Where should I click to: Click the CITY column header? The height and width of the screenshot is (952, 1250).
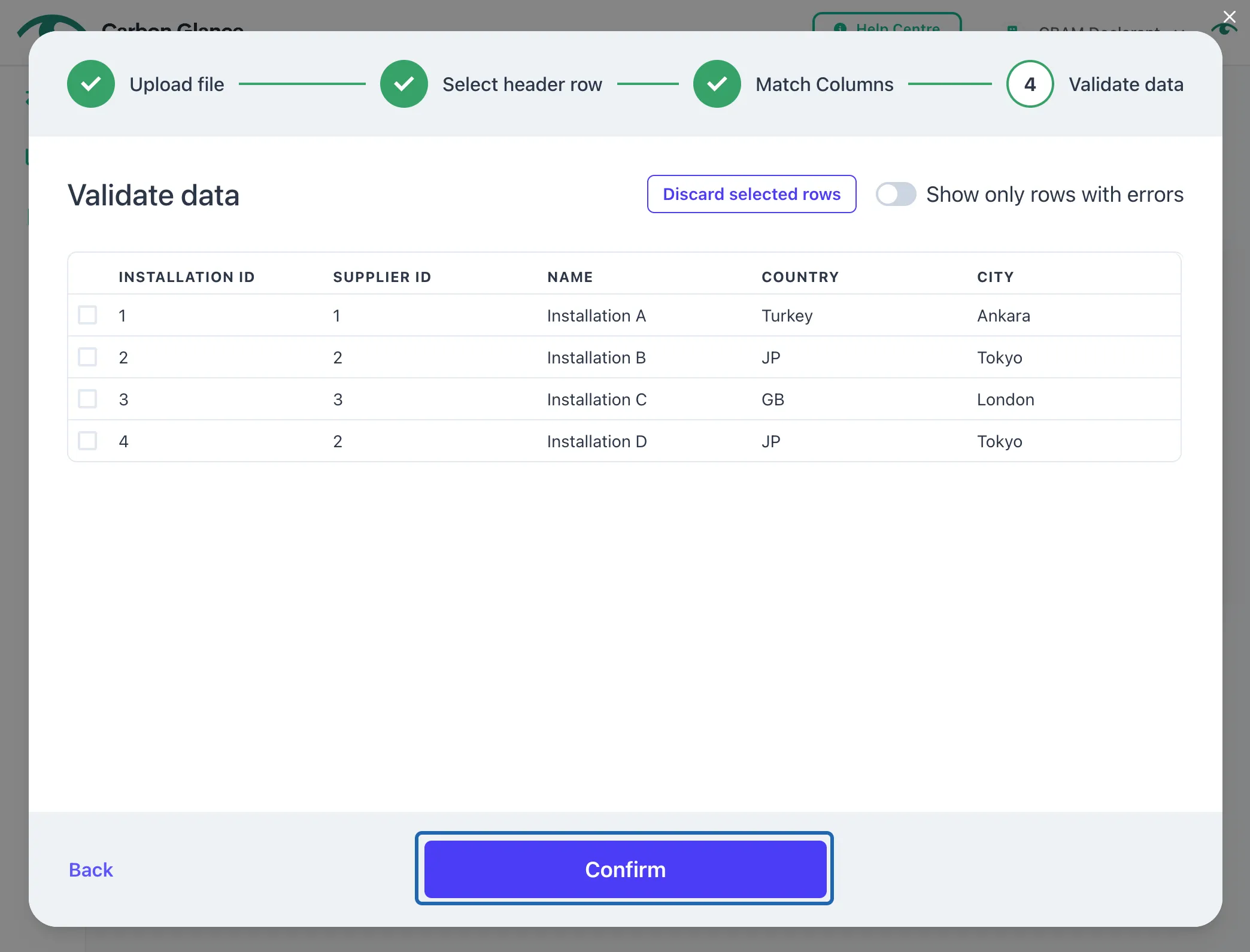click(x=996, y=277)
